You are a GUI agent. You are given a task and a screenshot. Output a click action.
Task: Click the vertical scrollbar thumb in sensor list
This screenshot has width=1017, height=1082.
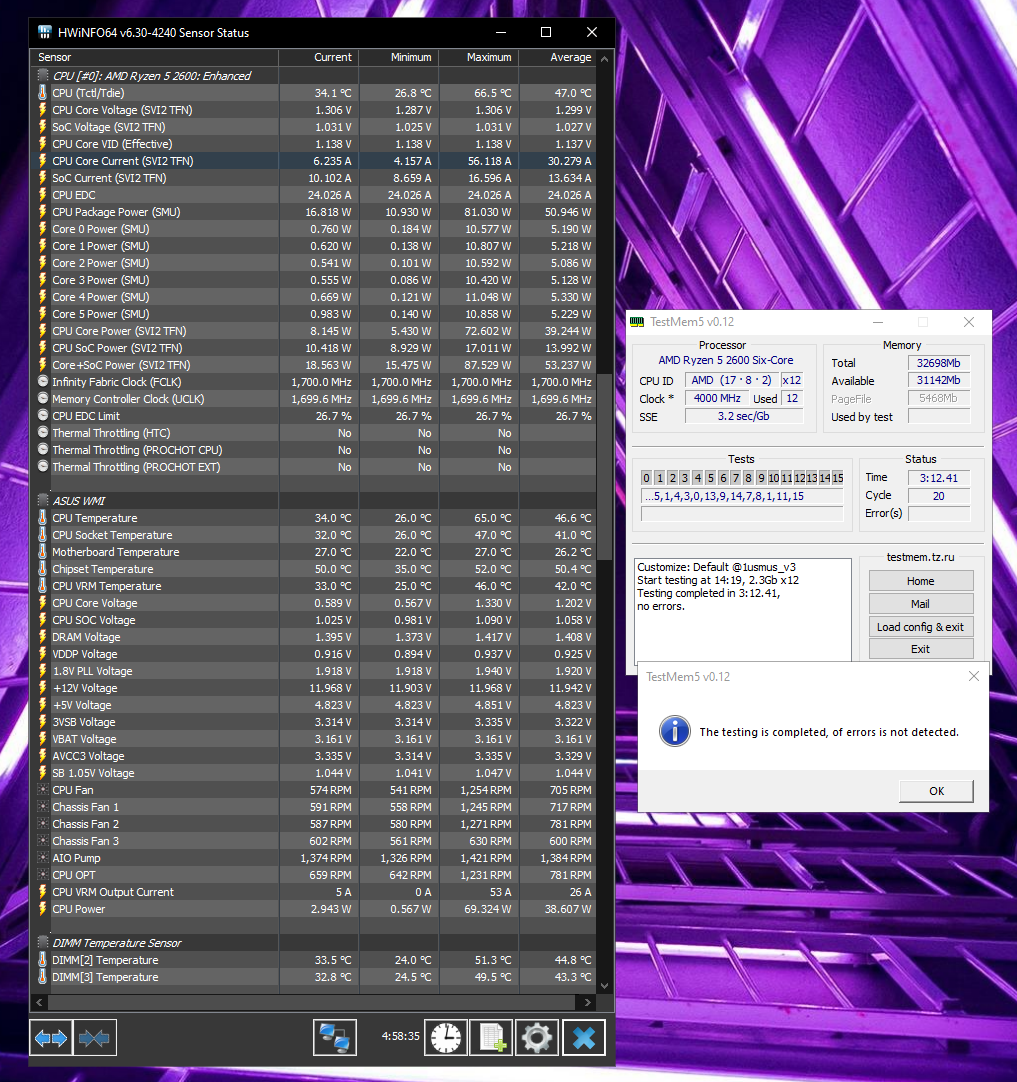coord(604,466)
